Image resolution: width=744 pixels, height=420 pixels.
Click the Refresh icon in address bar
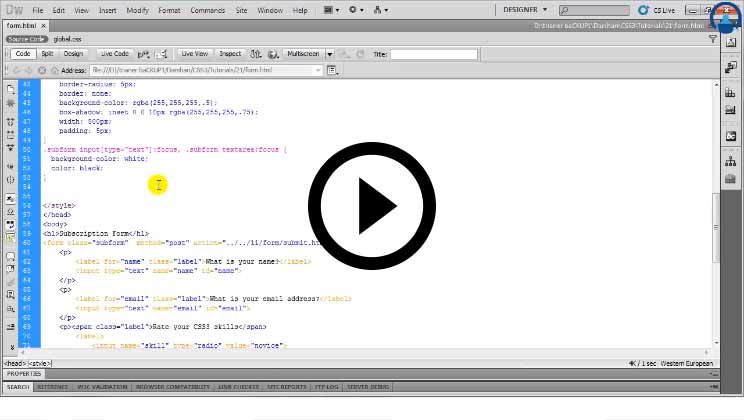point(41,71)
